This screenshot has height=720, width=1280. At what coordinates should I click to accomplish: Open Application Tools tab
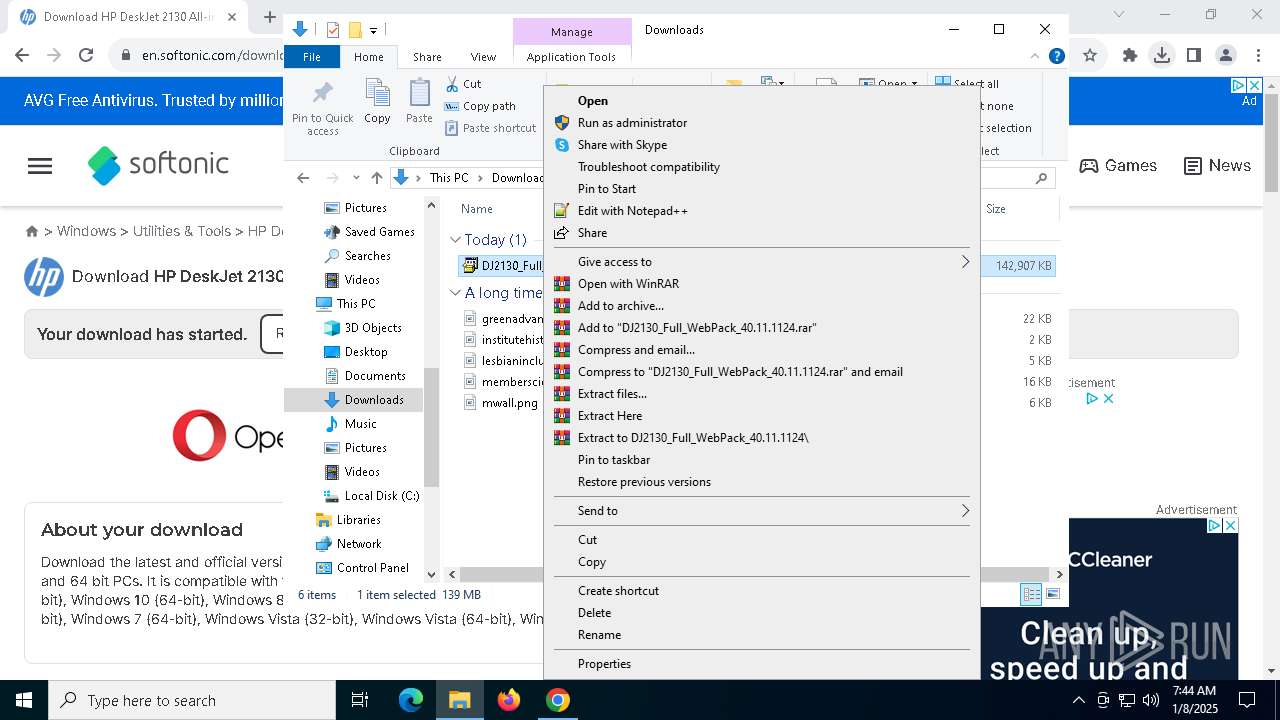tap(571, 57)
